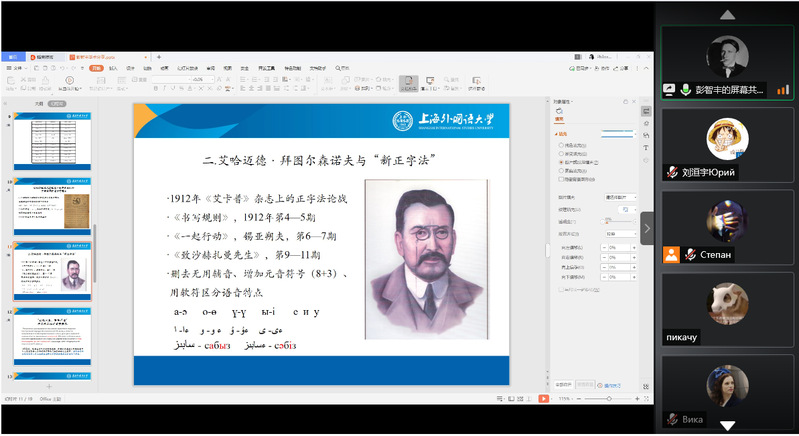Click the apply to all button
The height and width of the screenshot is (436, 799).
pos(567,384)
